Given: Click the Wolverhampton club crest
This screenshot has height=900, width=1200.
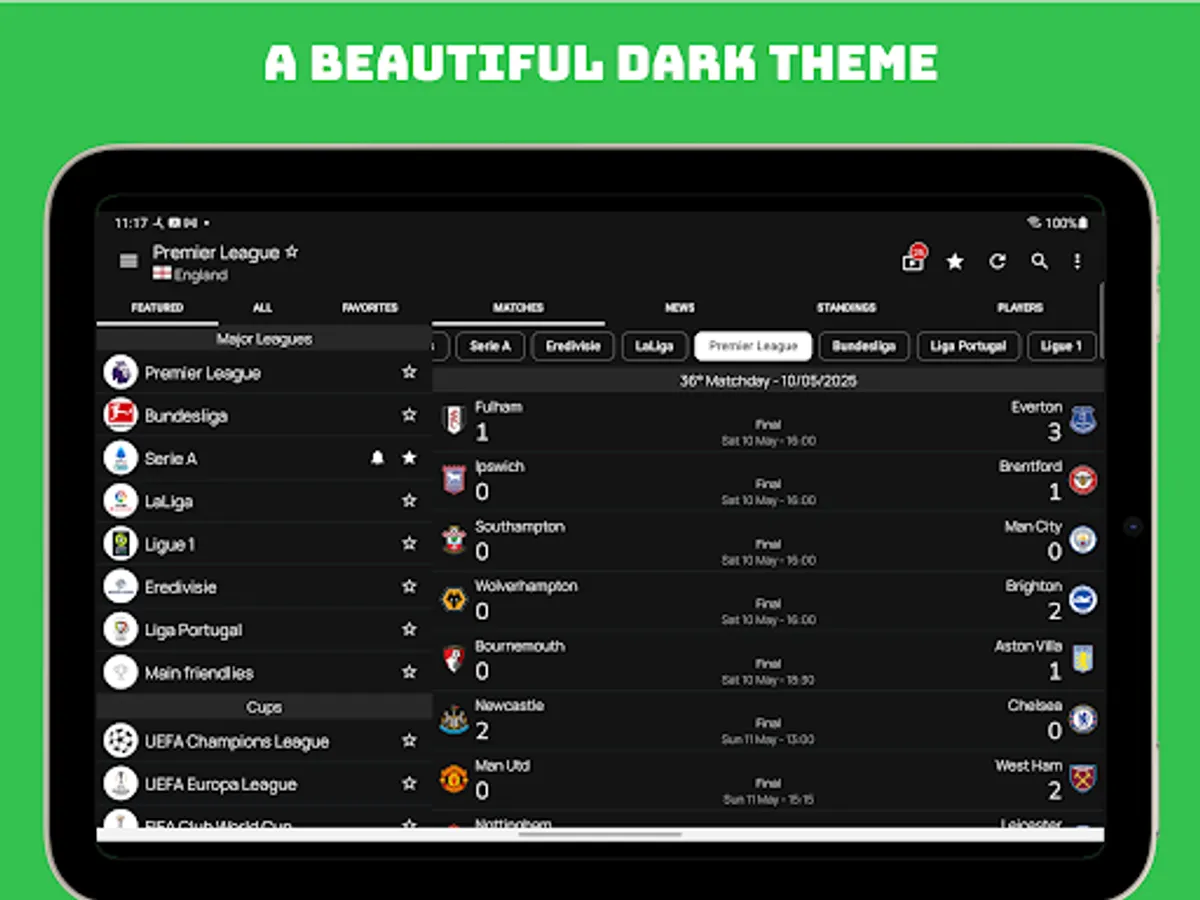Looking at the screenshot, I should (454, 600).
